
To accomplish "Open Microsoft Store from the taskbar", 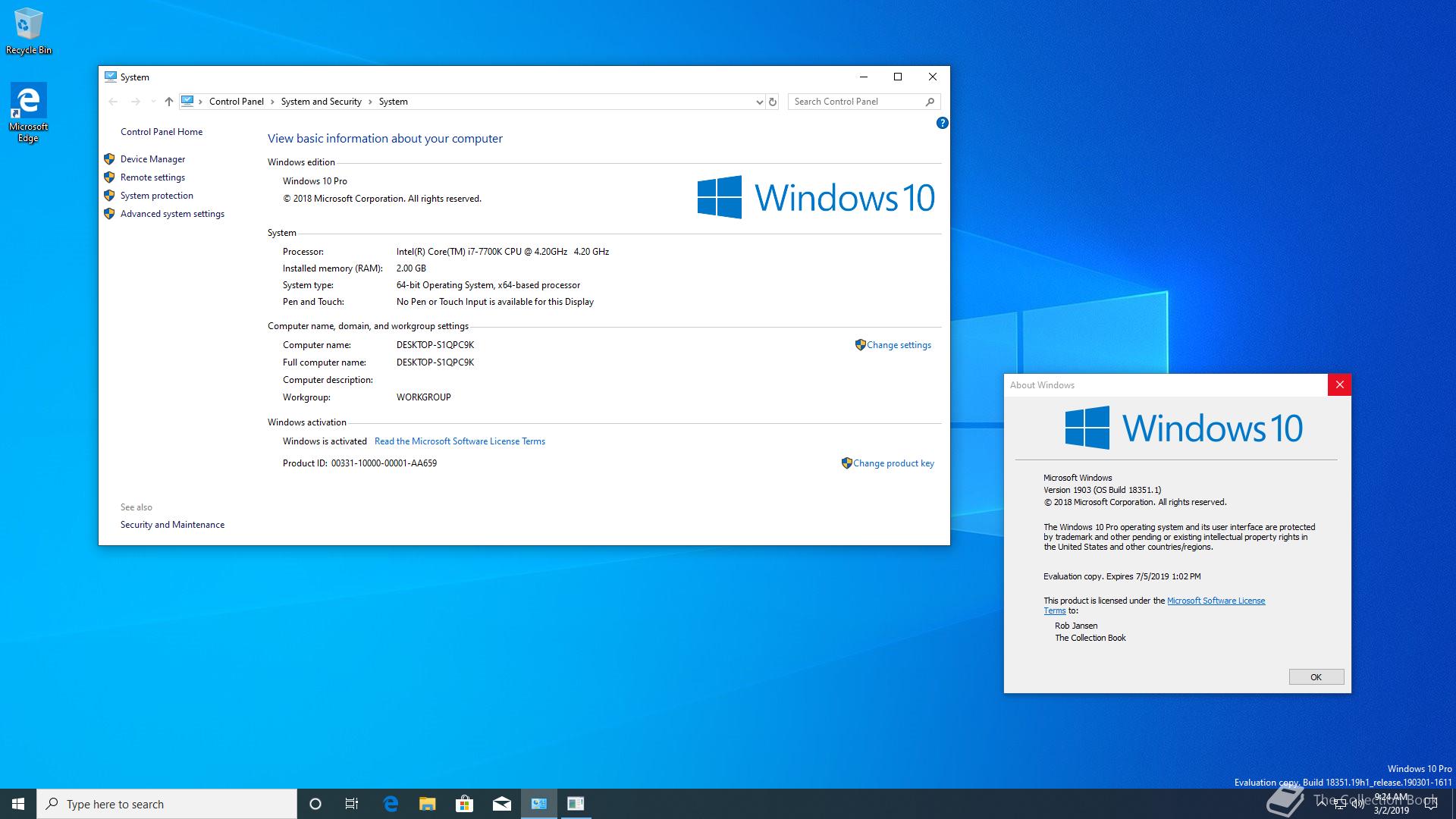I will coord(464,804).
